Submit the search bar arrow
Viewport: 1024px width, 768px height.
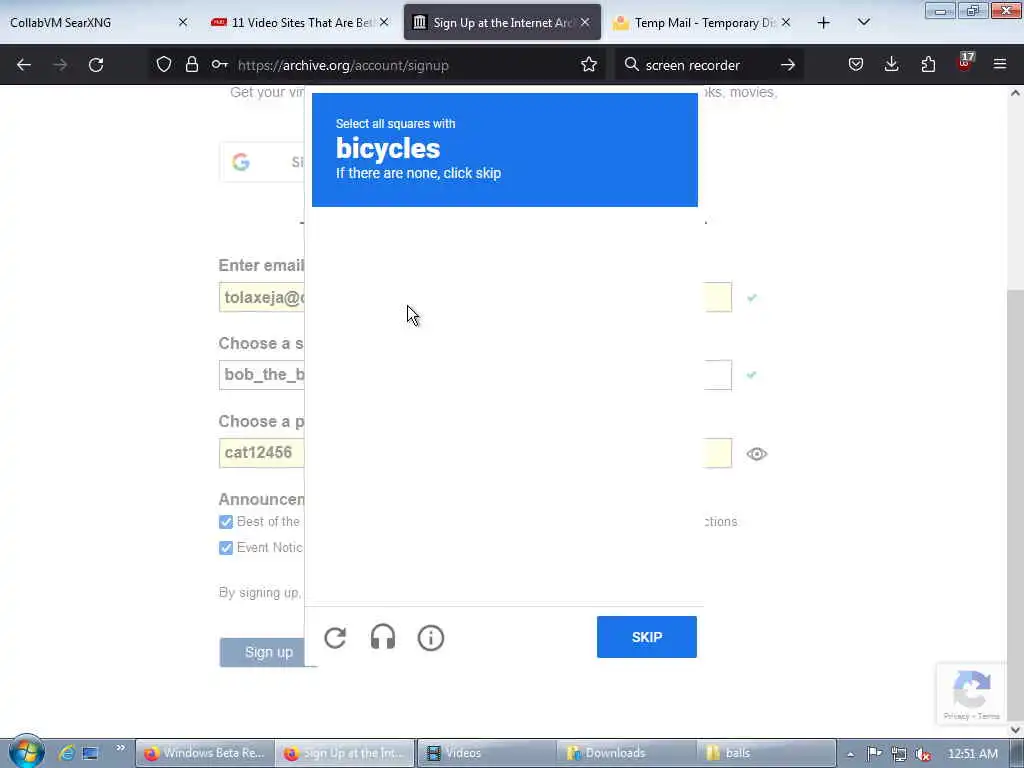tap(788, 65)
